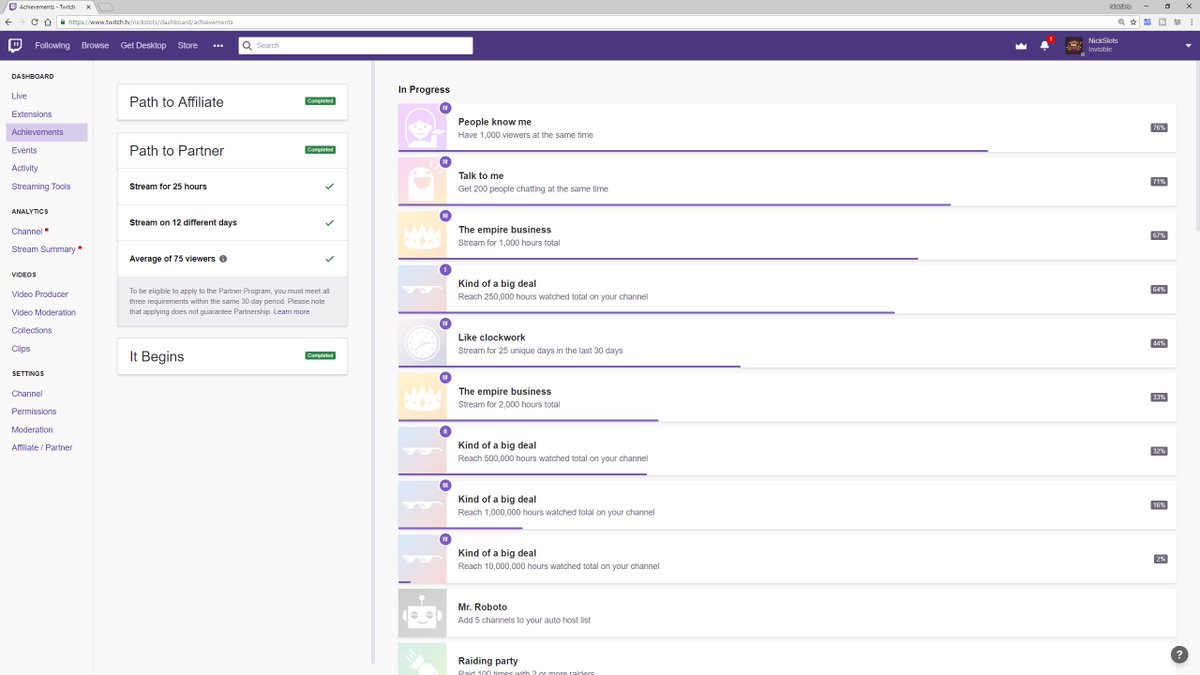Expand the Path to Affiliate card

(232, 102)
